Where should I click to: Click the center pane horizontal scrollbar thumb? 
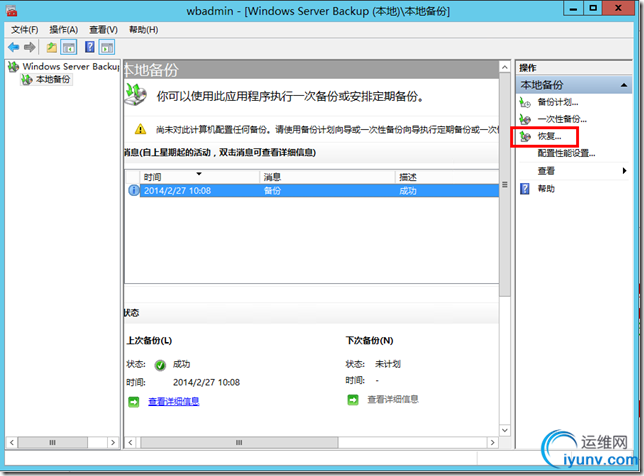[239, 442]
